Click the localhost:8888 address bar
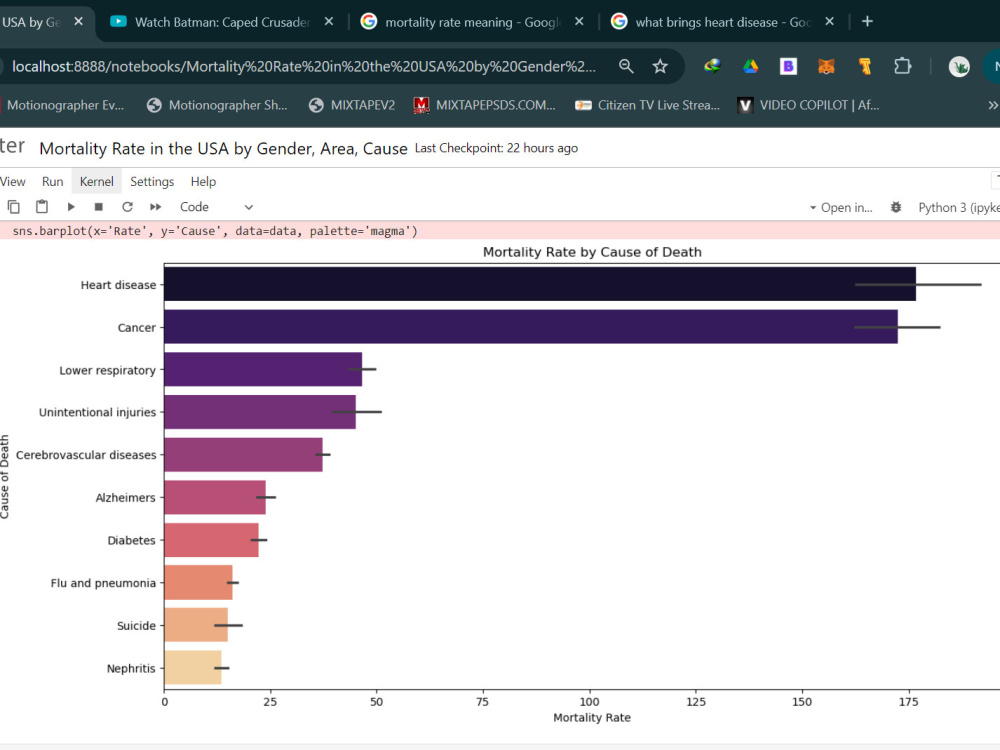The image size is (1000, 750). (304, 66)
